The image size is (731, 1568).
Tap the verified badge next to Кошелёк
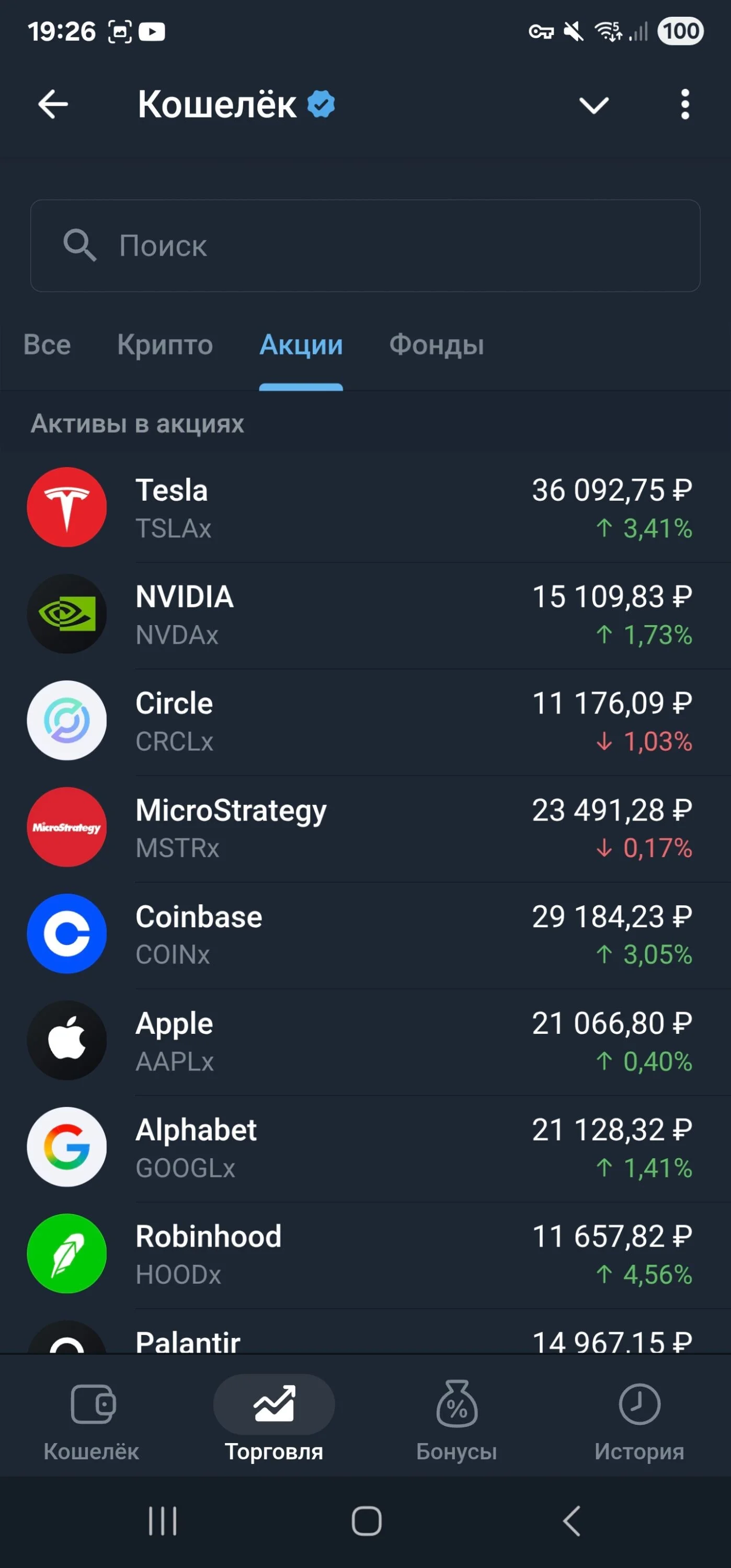tap(321, 103)
